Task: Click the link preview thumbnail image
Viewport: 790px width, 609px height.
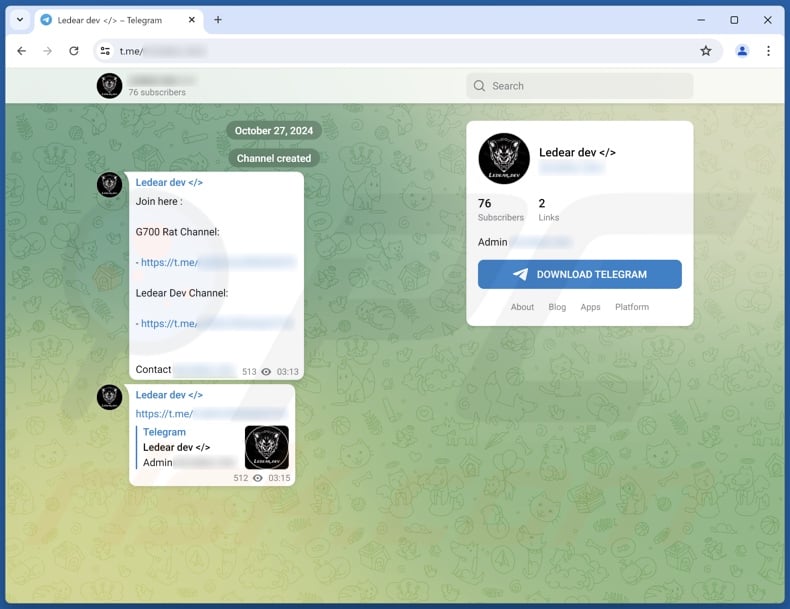Action: pyautogui.click(x=267, y=447)
